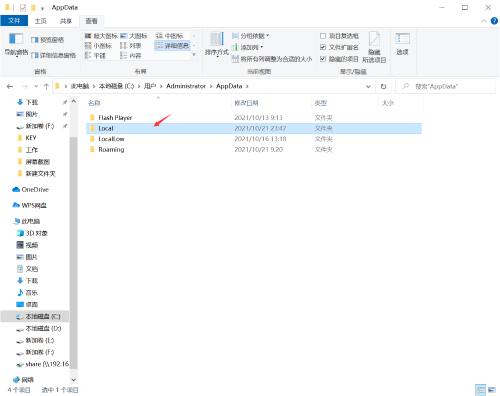Open the KEY folder in sidebar

[x=27, y=138]
